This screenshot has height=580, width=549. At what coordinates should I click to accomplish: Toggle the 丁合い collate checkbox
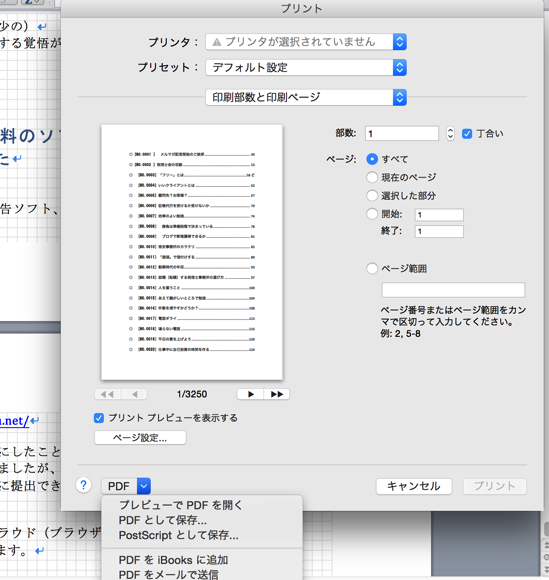pos(467,134)
